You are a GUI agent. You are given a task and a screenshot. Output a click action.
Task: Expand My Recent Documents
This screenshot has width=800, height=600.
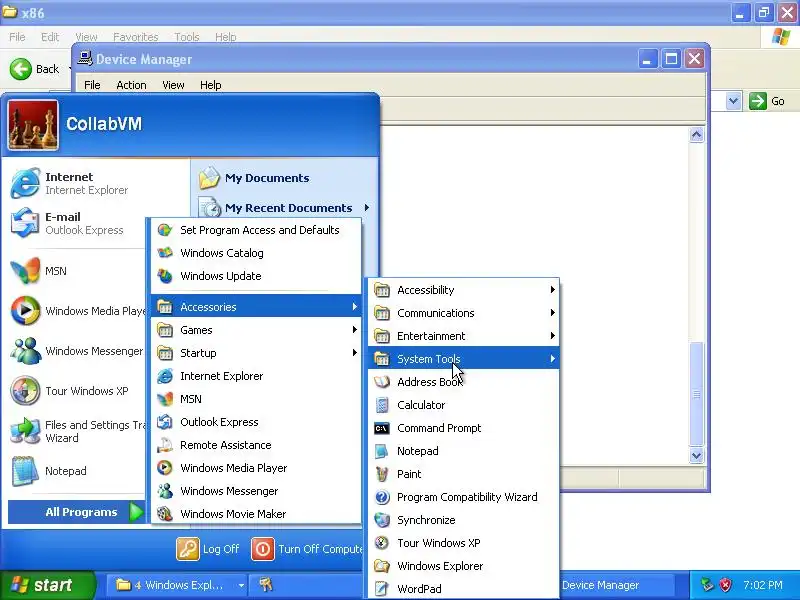coord(286,208)
